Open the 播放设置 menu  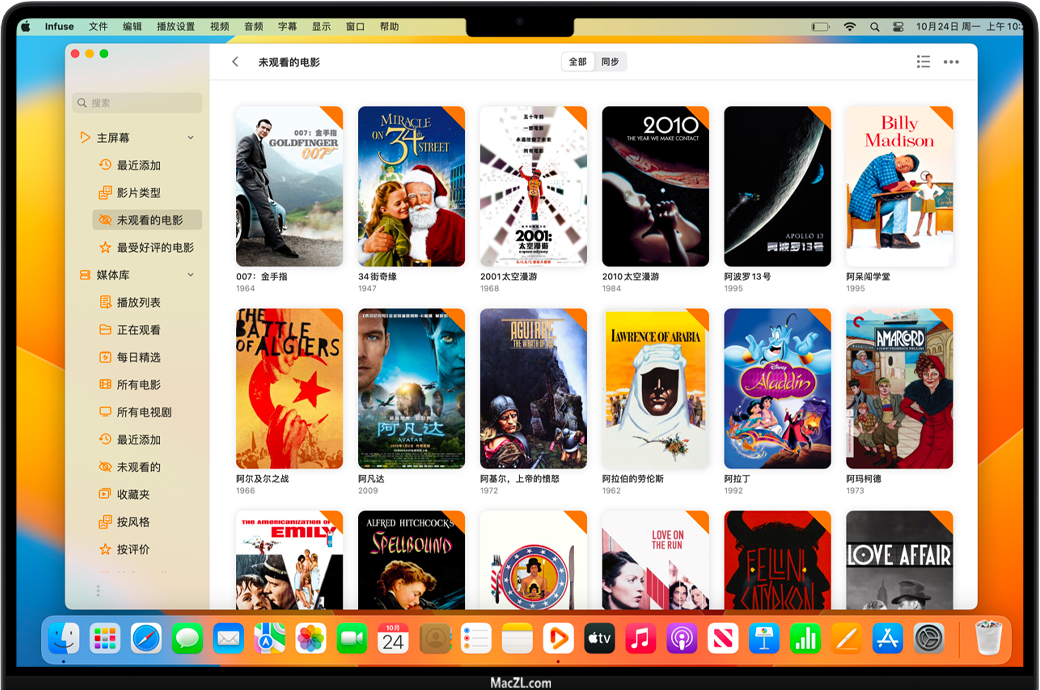[x=176, y=27]
